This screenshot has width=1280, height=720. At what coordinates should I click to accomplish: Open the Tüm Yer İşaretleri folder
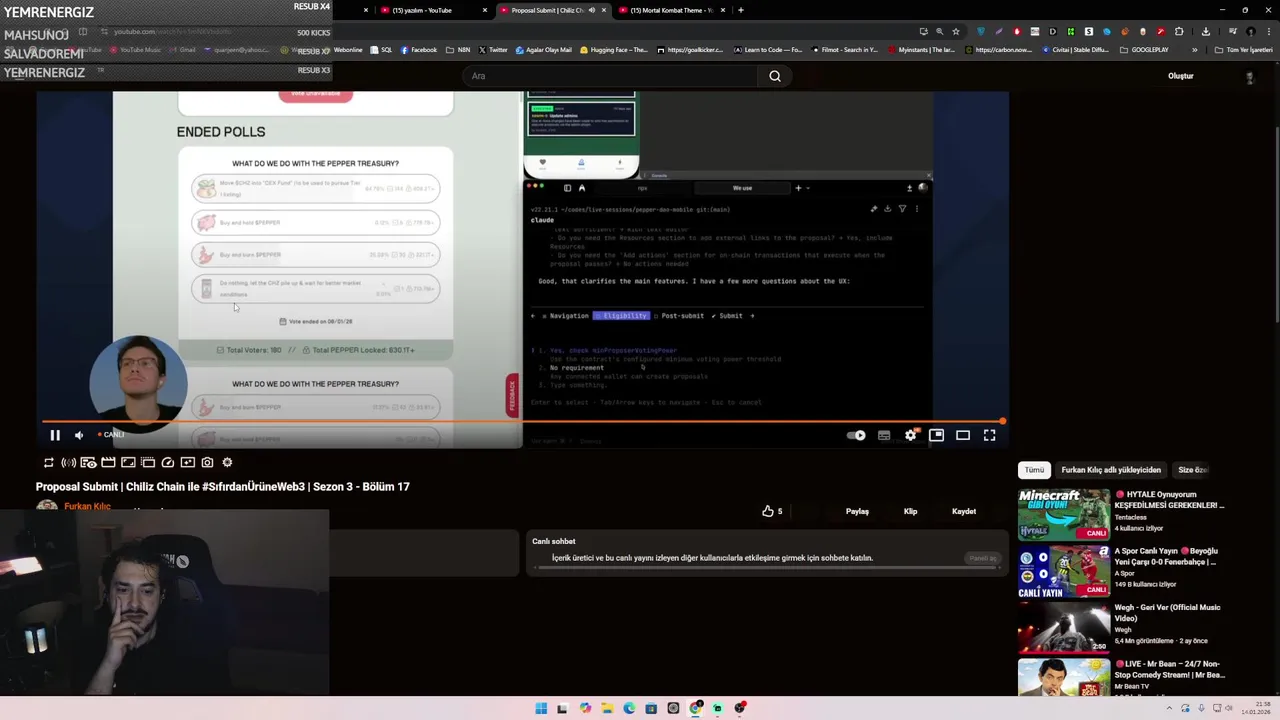click(x=1244, y=50)
